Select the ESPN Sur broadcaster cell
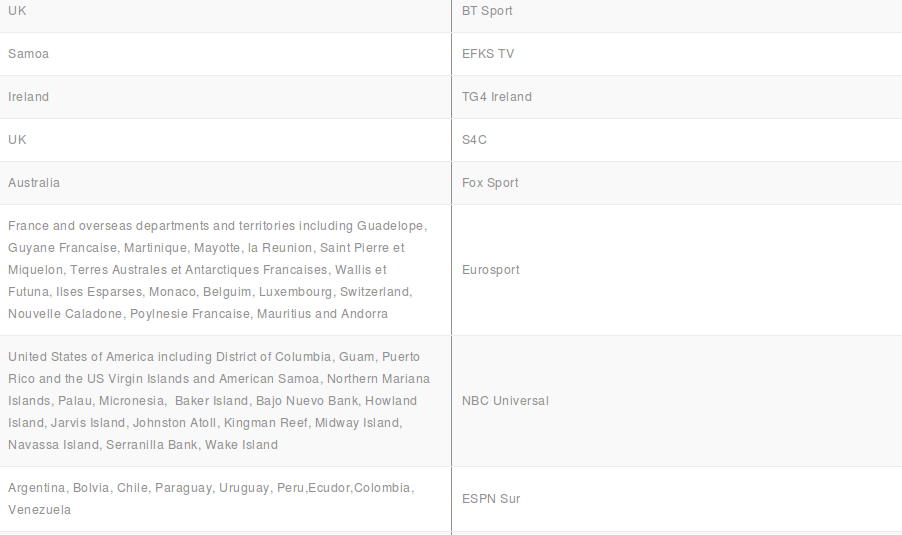 pos(491,499)
